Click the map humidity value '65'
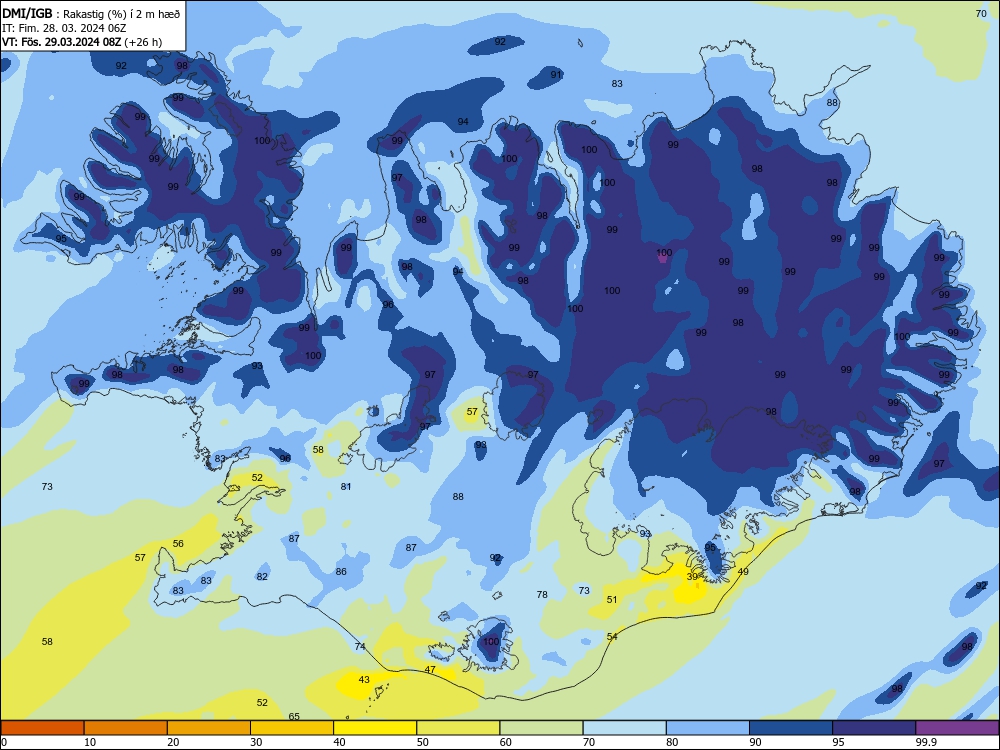1000x750 pixels. pyautogui.click(x=294, y=716)
